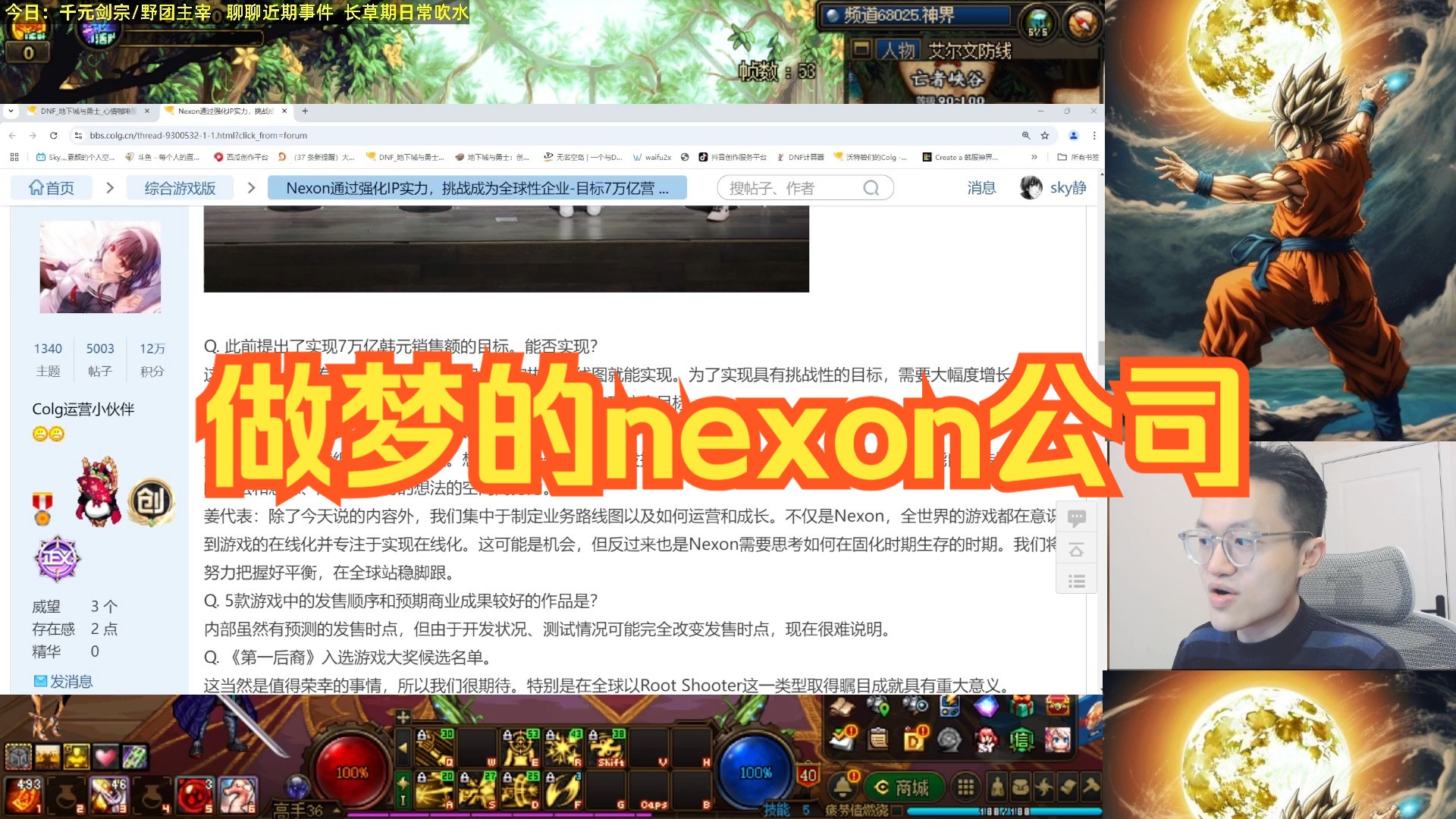Open the poster's anime avatar thumbnail
1456x819 pixels.
pos(100,267)
